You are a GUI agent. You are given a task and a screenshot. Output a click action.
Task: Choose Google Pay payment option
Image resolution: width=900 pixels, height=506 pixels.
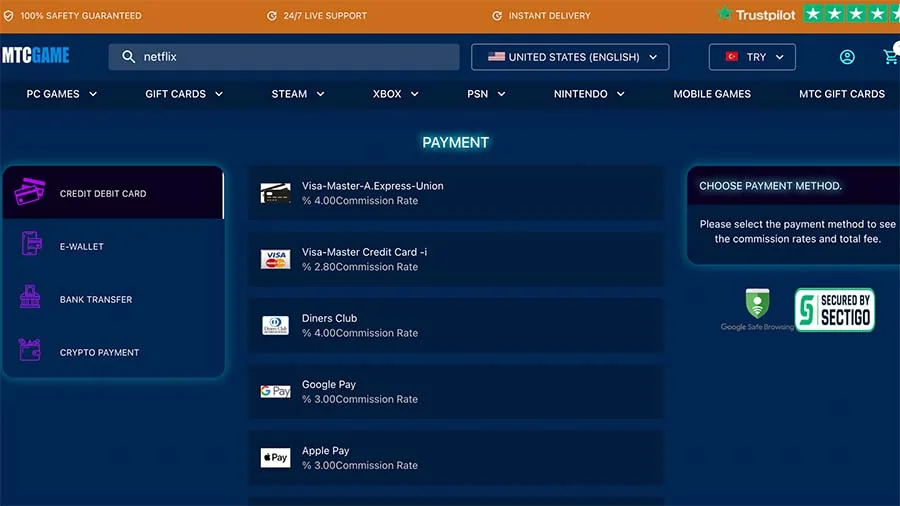click(x=456, y=391)
